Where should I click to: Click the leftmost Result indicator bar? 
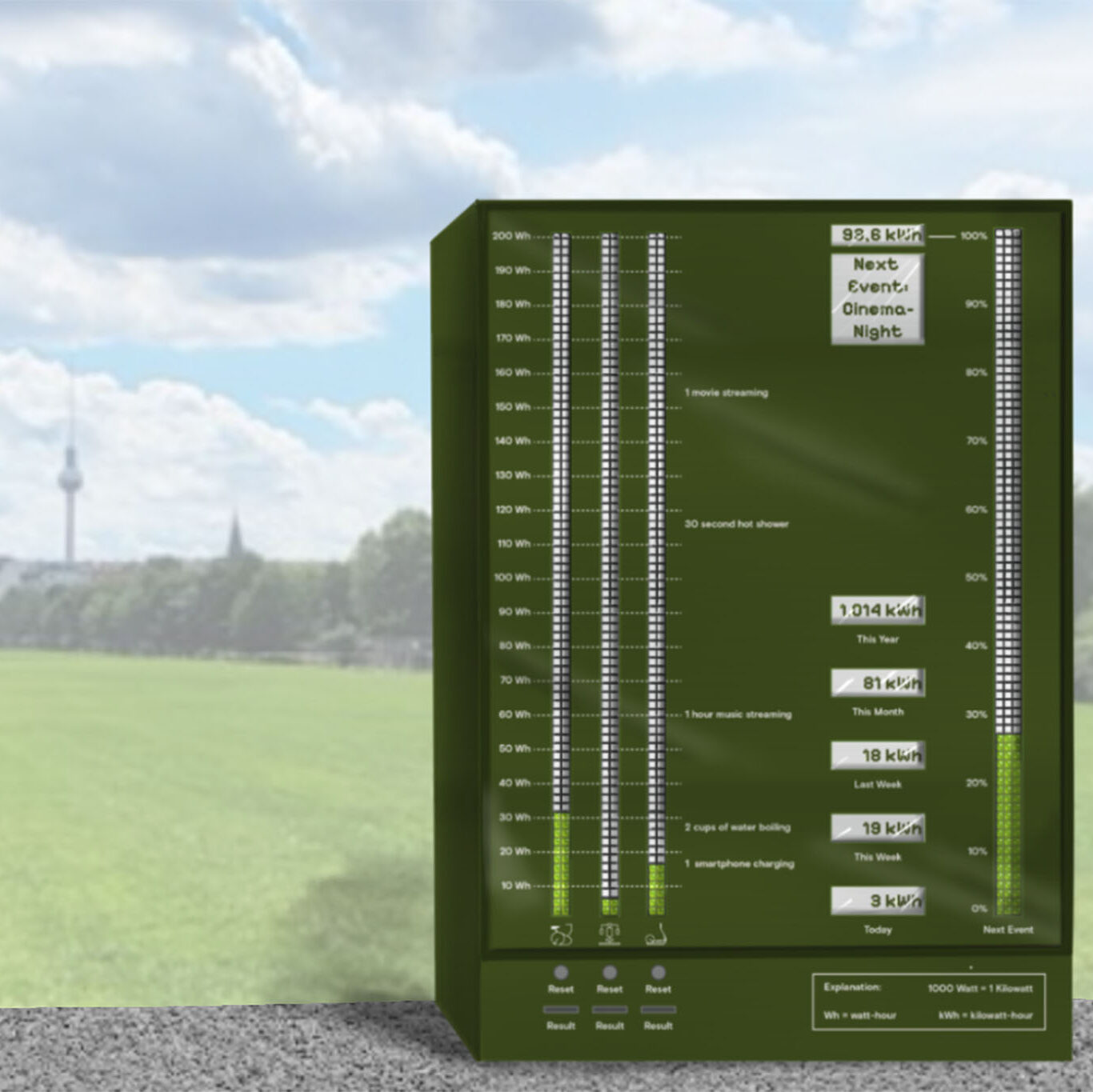pyautogui.click(x=561, y=1010)
